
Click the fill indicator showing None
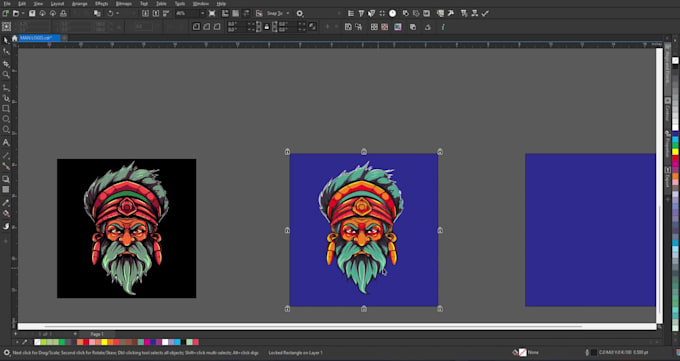click(x=526, y=353)
